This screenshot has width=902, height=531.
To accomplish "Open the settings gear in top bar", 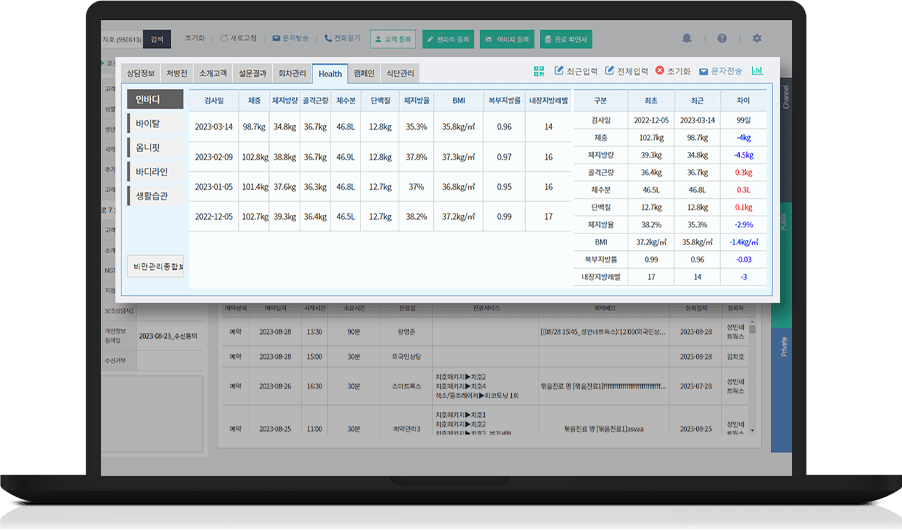I will click(x=756, y=38).
